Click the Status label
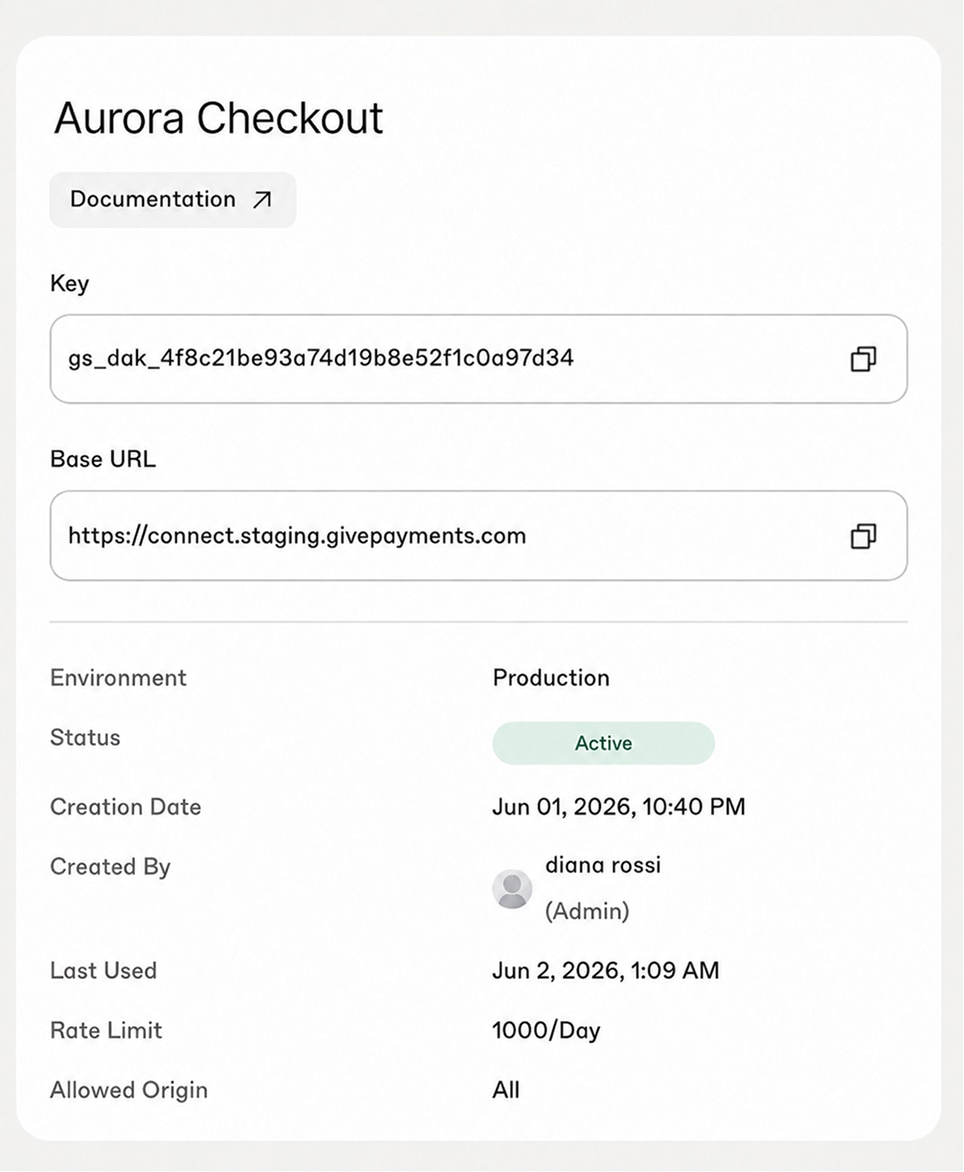 pos(85,738)
